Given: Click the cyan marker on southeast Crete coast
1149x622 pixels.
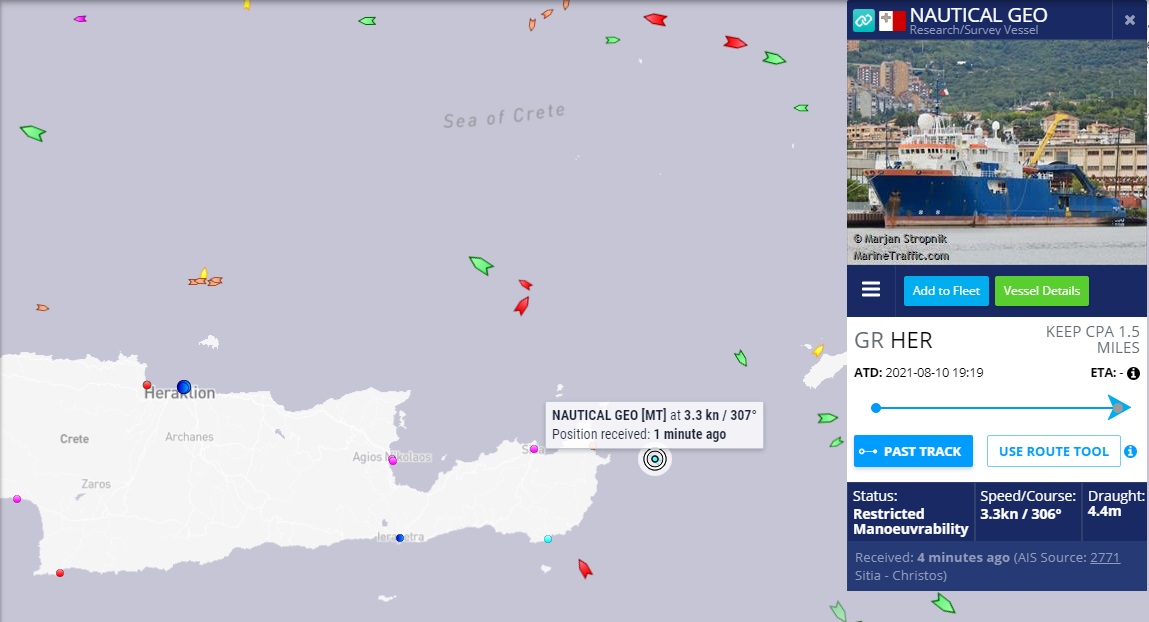Looking at the screenshot, I should 548,539.
